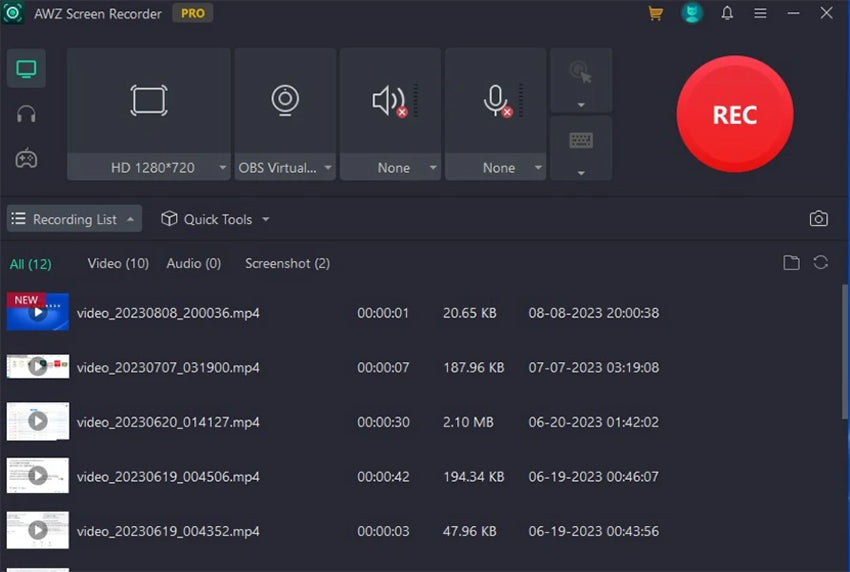Open the notifications bell icon
Screen dimensions: 850x572
[727, 14]
